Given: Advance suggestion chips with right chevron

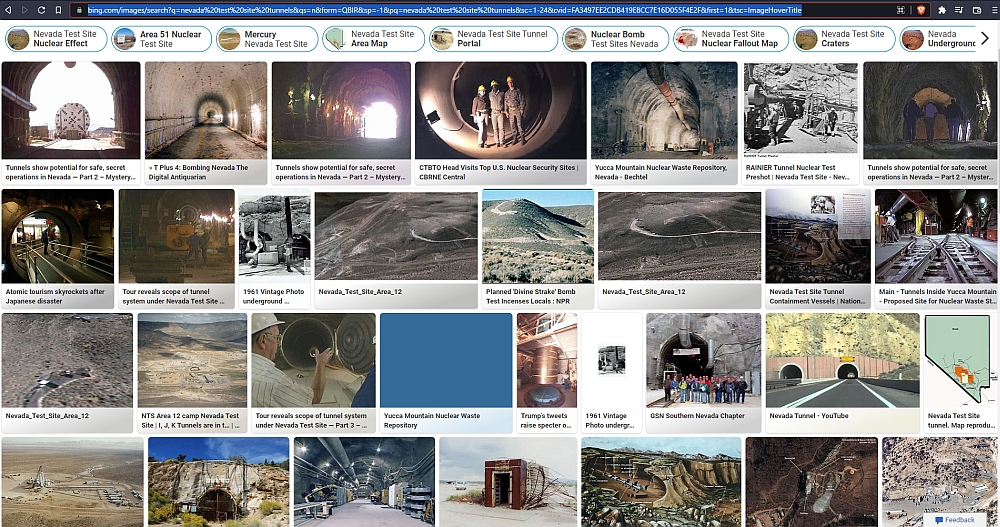Looking at the screenshot, I should 985,38.
